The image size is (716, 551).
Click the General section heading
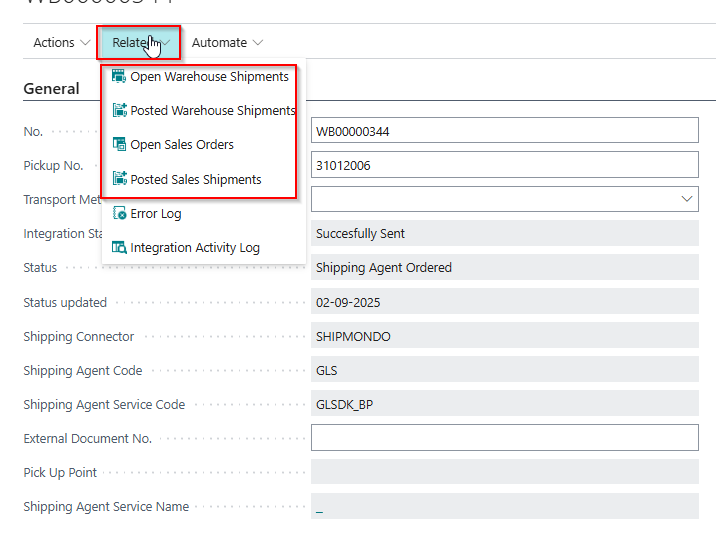[51, 89]
